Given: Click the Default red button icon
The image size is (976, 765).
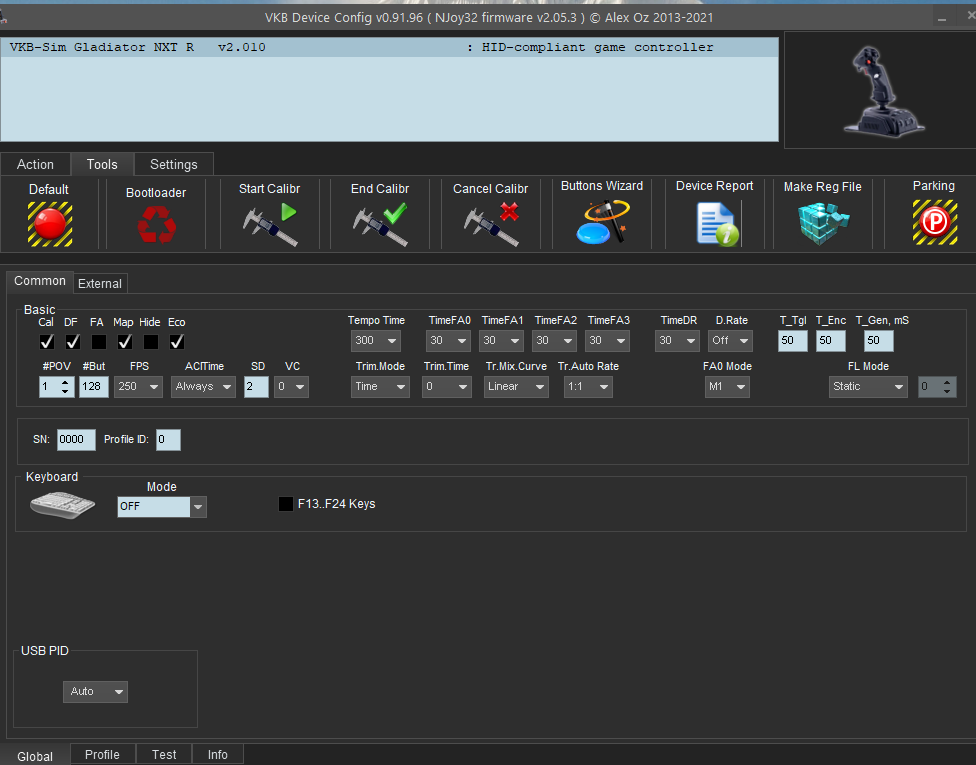Looking at the screenshot, I should pyautogui.click(x=50, y=224).
